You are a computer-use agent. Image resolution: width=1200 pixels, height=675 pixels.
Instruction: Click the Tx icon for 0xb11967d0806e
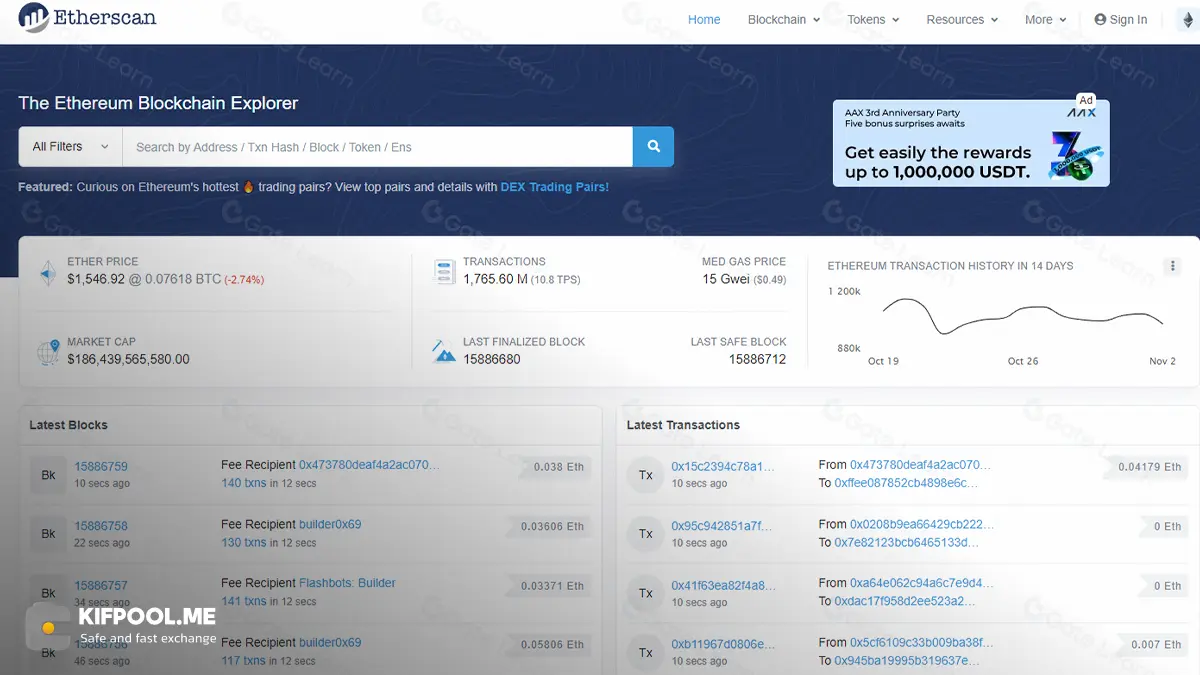(646, 652)
